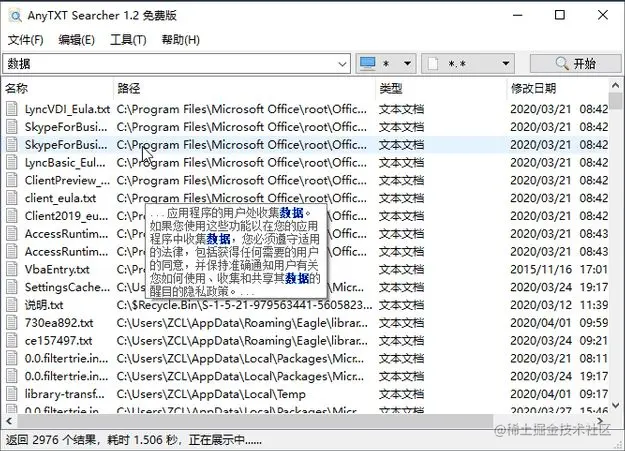Select the Client2019_eu... file name
Screen dimensions: 625x451
(66, 216)
